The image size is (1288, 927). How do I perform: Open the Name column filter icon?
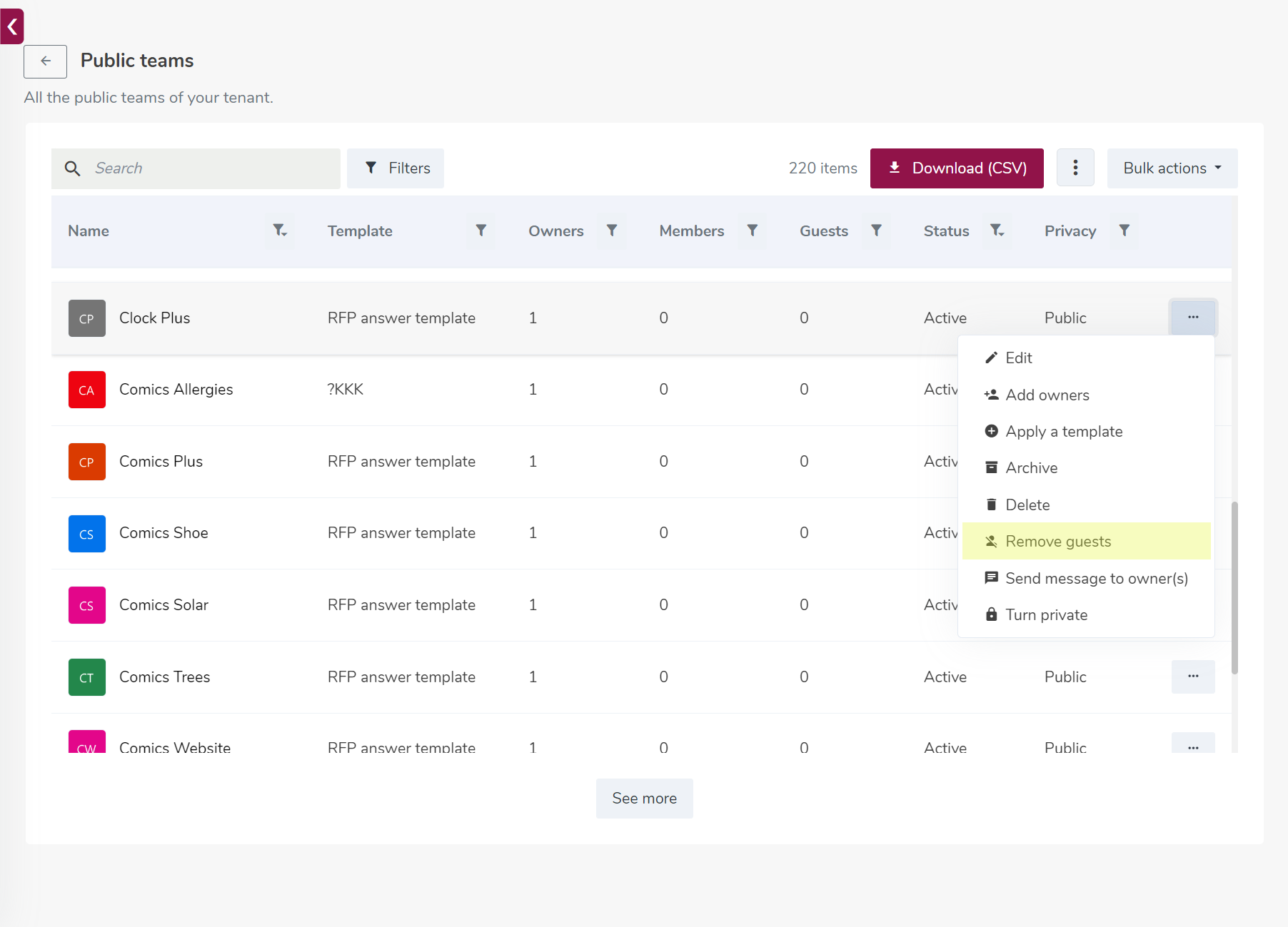[x=280, y=231]
